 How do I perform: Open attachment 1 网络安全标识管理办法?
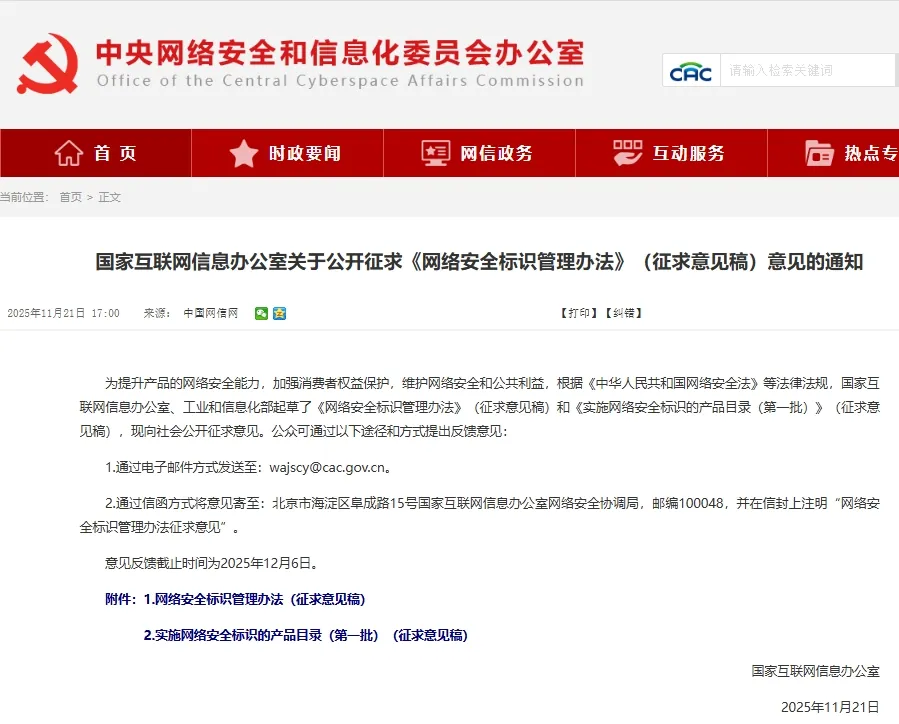point(254,599)
